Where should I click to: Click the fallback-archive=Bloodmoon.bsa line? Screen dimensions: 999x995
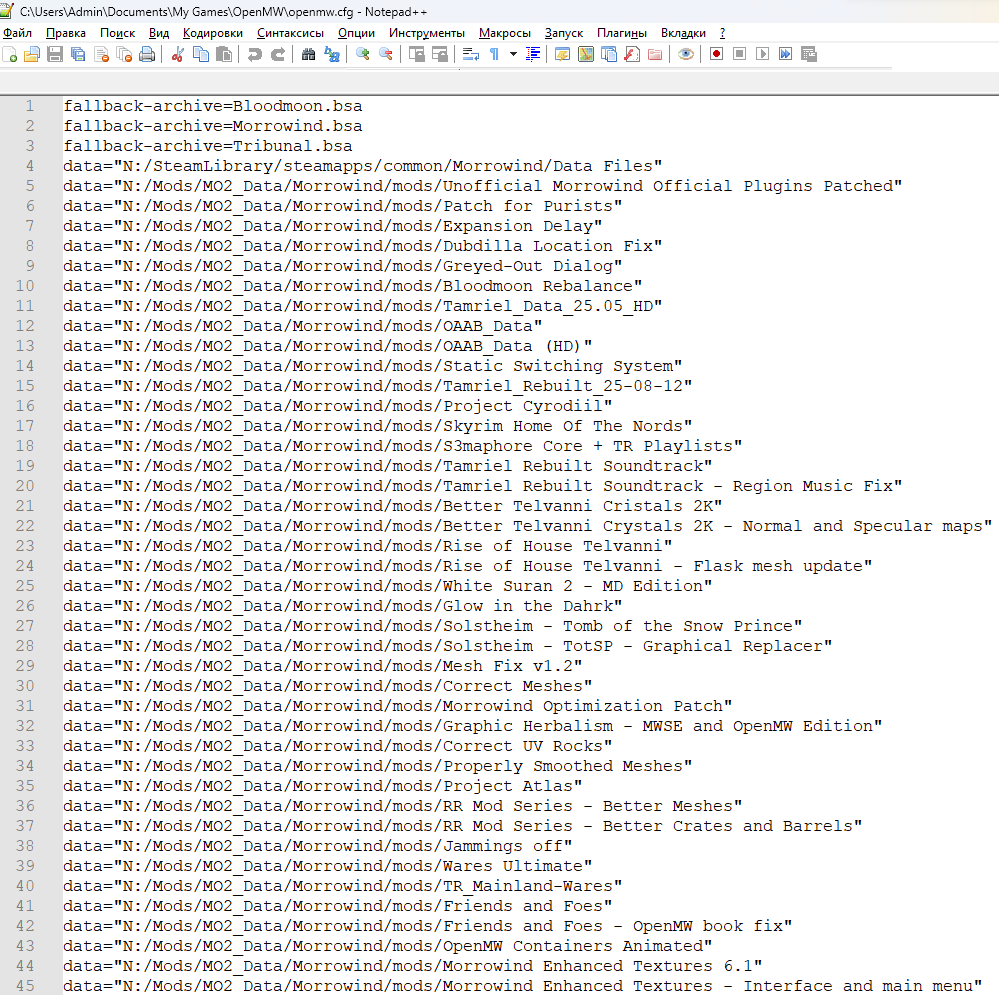coord(213,106)
